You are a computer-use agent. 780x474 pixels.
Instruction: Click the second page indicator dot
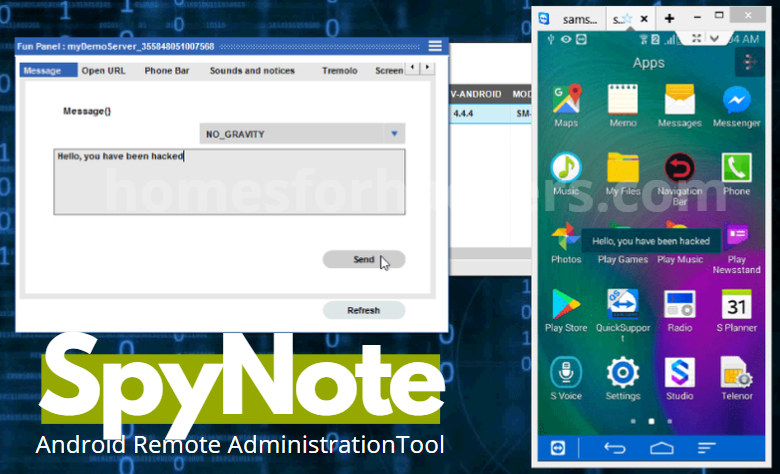click(x=651, y=421)
